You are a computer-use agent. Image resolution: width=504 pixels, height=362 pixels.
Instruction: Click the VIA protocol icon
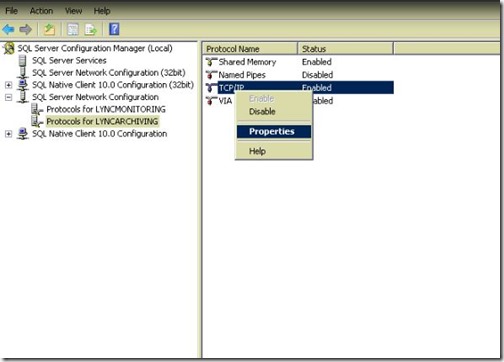click(211, 101)
